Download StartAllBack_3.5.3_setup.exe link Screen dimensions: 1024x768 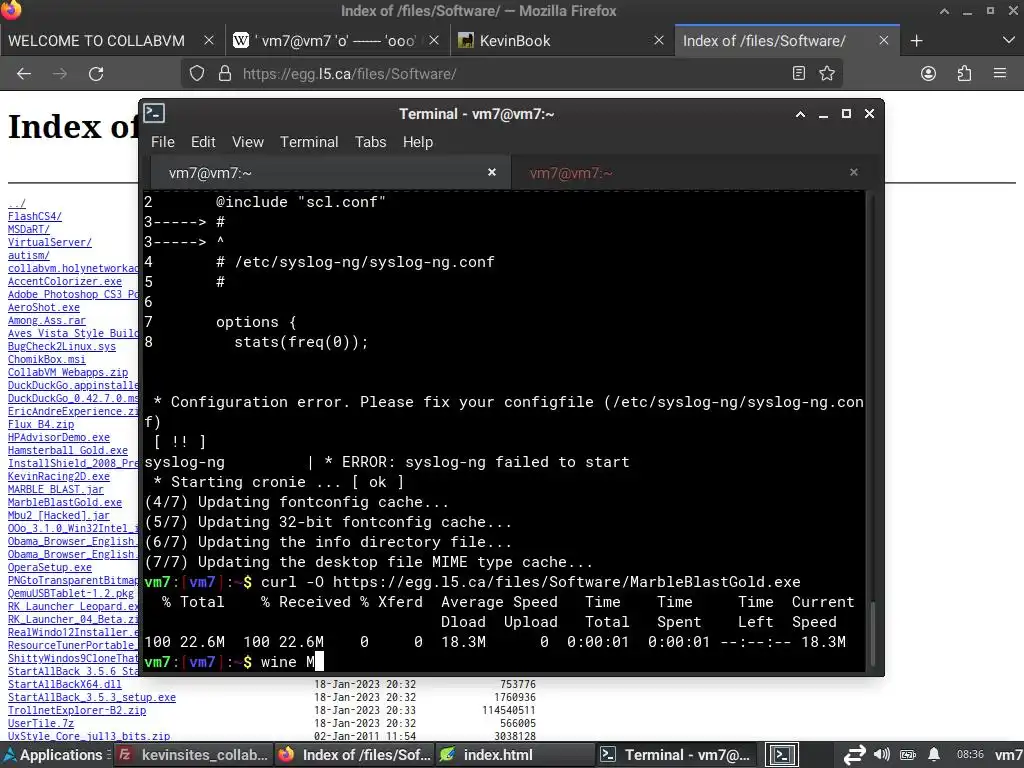91,697
